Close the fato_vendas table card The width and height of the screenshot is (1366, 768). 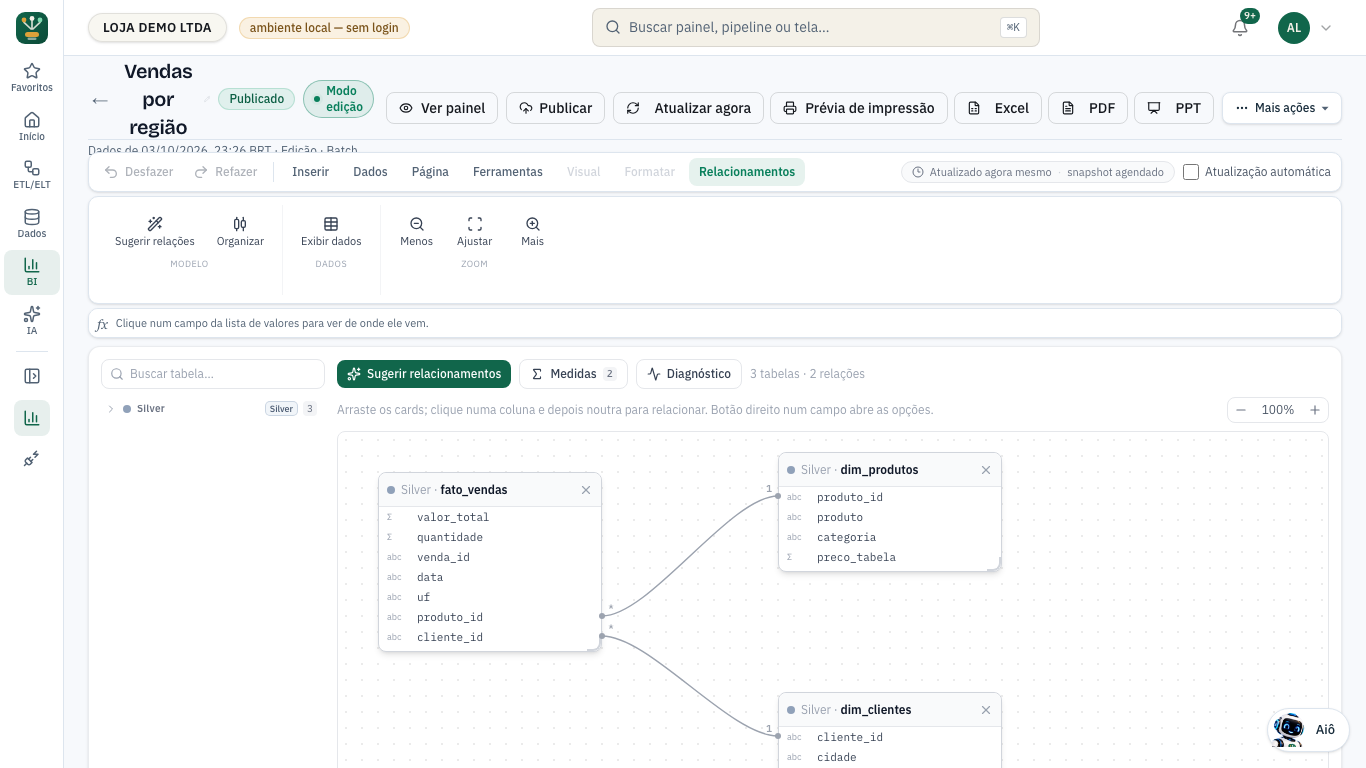click(x=586, y=490)
